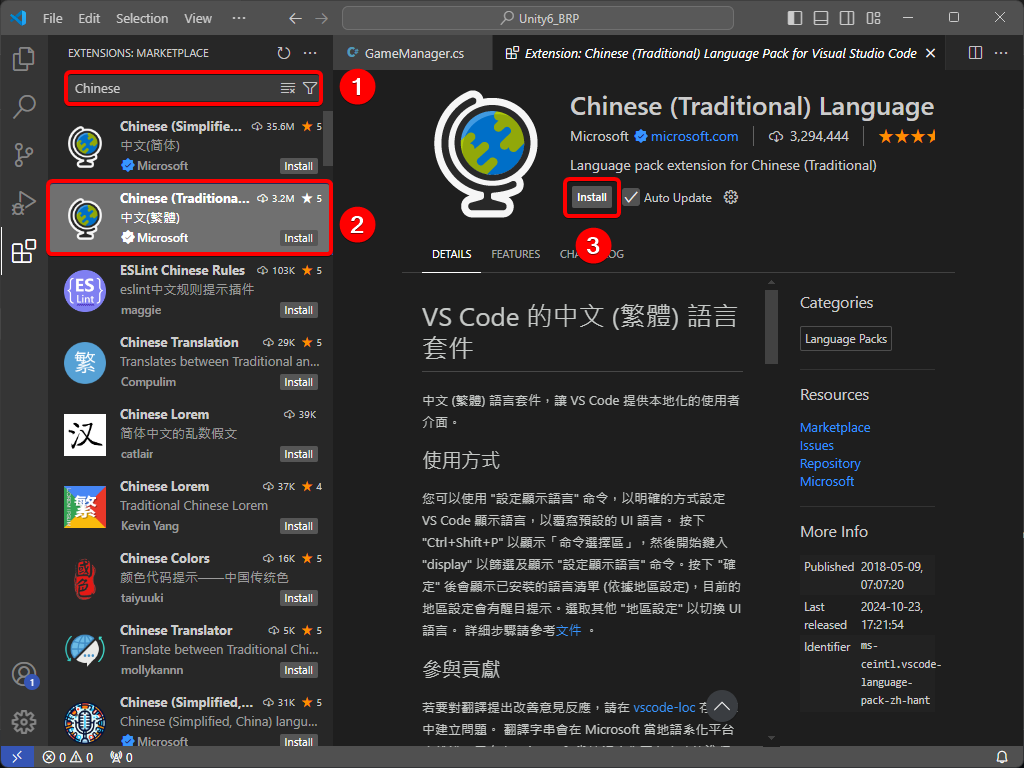Open the Selection menu
This screenshot has height=768, width=1024.
[142, 18]
